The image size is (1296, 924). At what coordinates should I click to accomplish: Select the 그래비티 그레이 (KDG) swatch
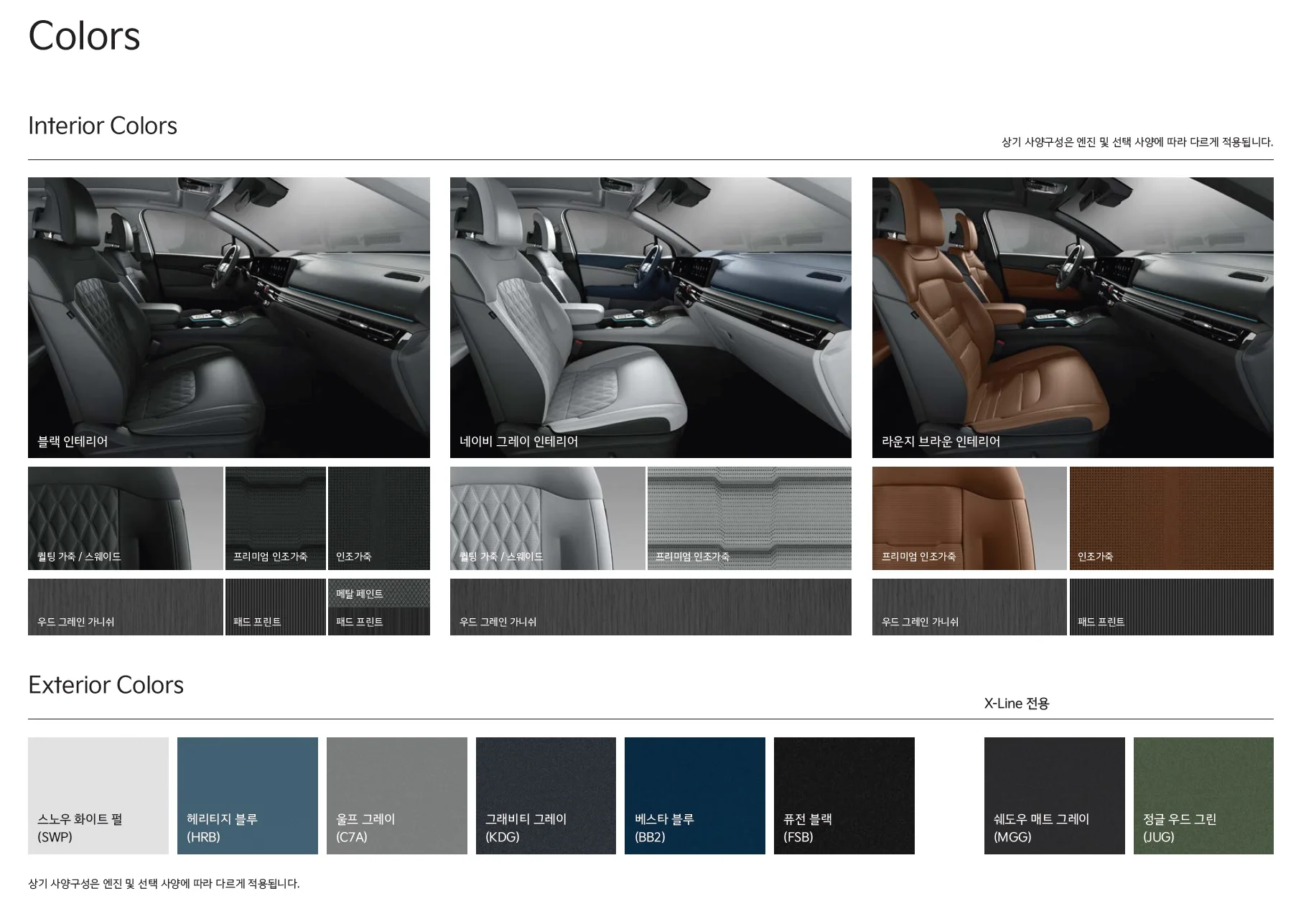pos(546,795)
